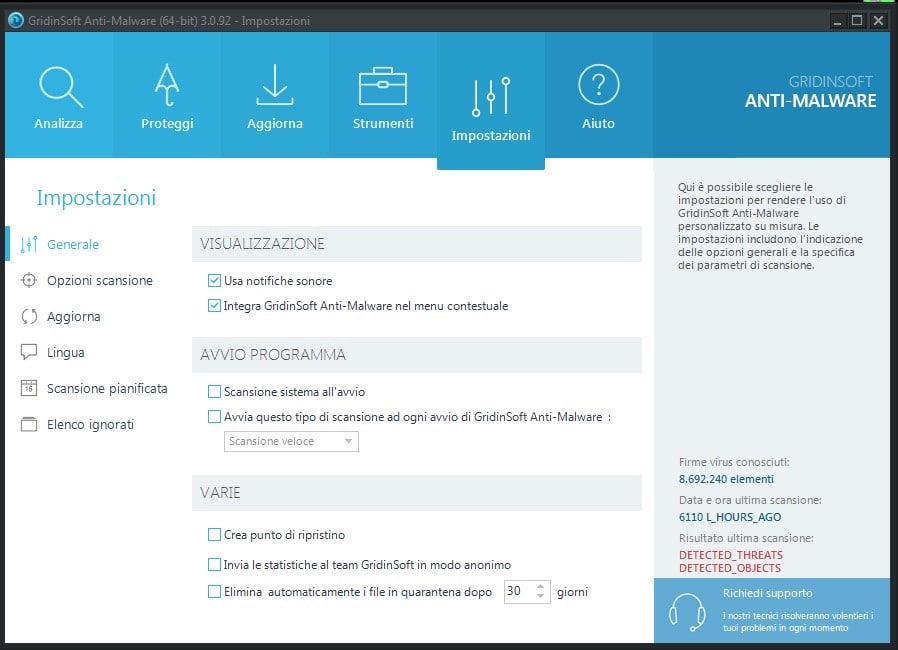Viewport: 898px width, 650px height.
Task: Click the Firme virus conosciuti label
Action: (x=734, y=462)
